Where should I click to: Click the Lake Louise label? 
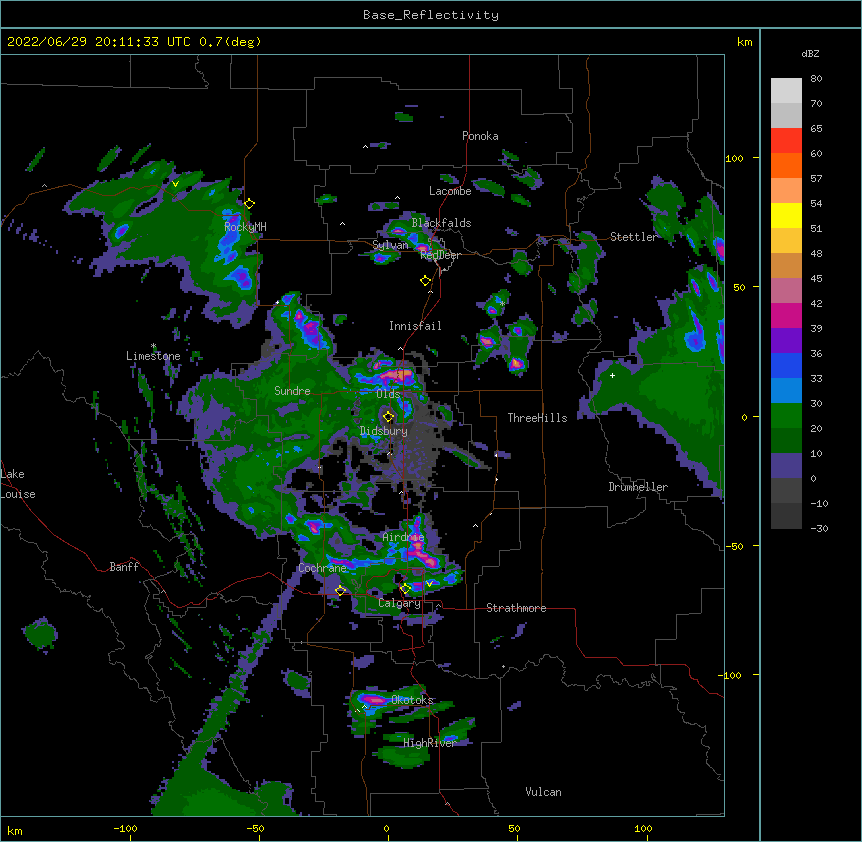pos(18,484)
